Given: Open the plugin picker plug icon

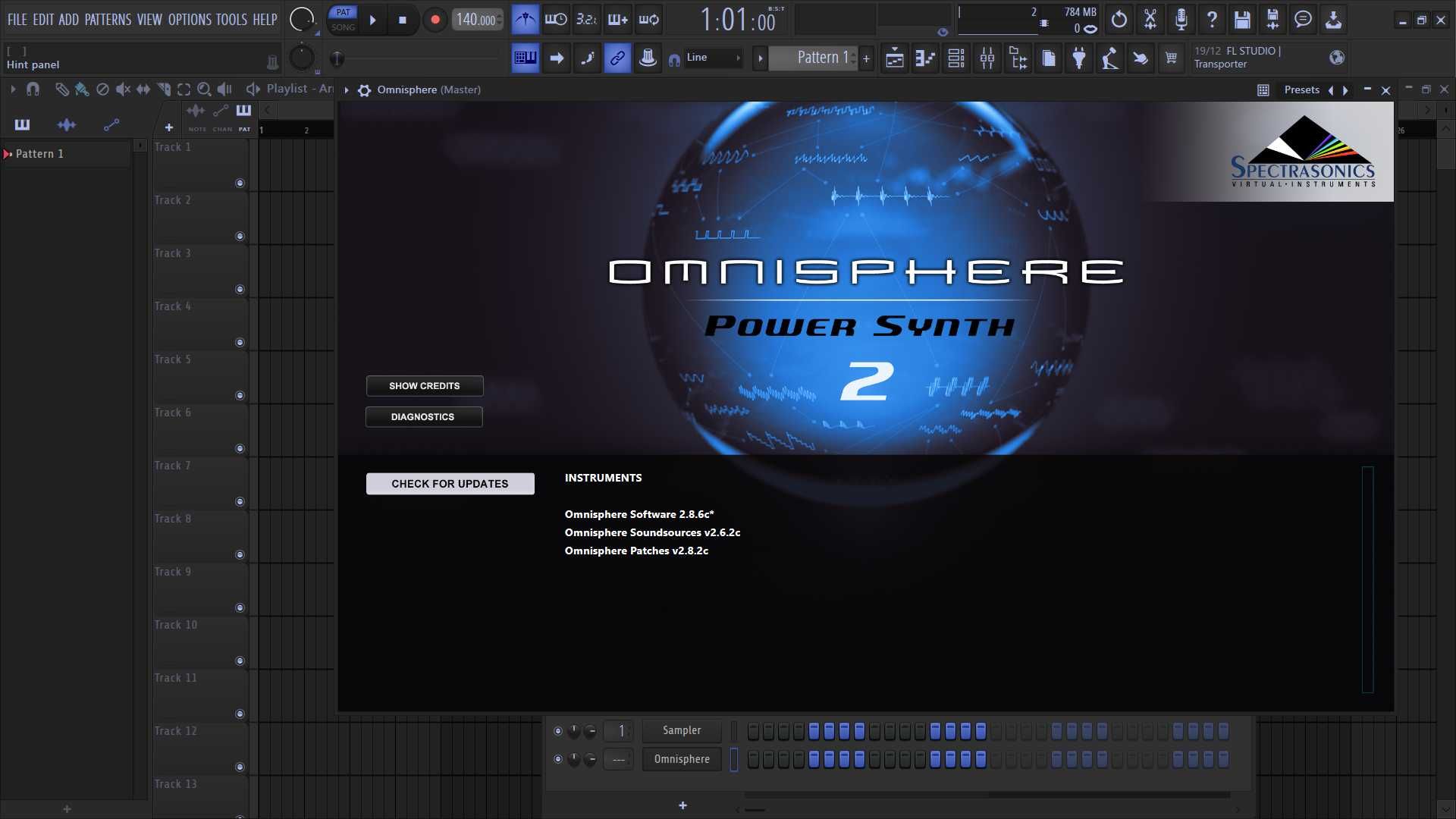Looking at the screenshot, I should pyautogui.click(x=1079, y=58).
